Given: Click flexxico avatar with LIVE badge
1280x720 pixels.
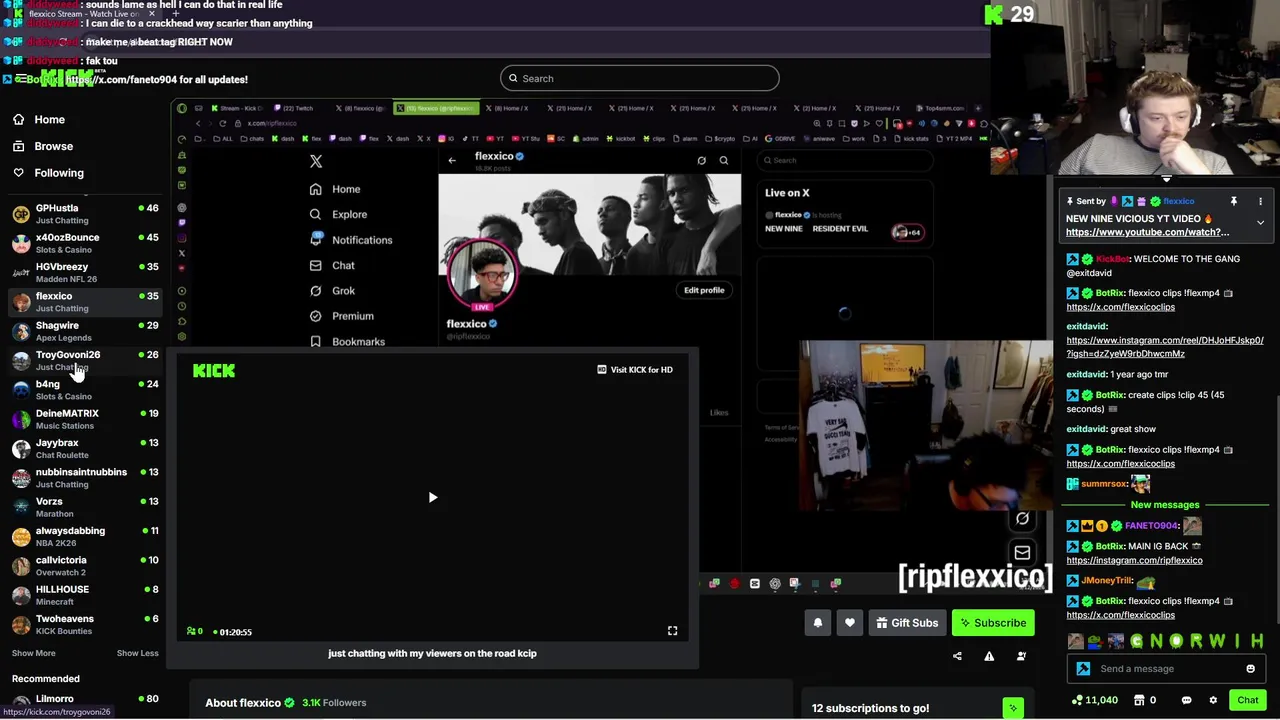Looking at the screenshot, I should point(483,274).
